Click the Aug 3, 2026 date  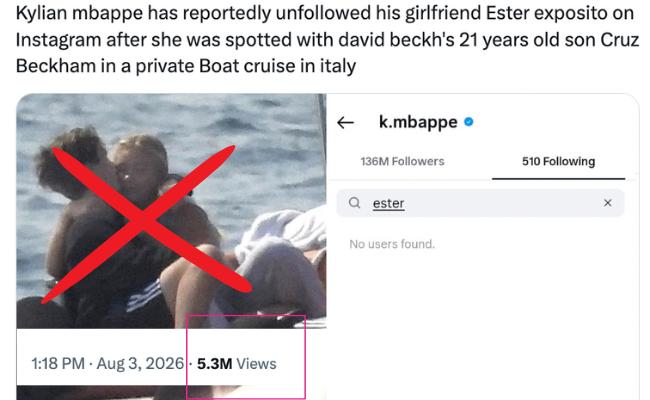tap(140, 364)
